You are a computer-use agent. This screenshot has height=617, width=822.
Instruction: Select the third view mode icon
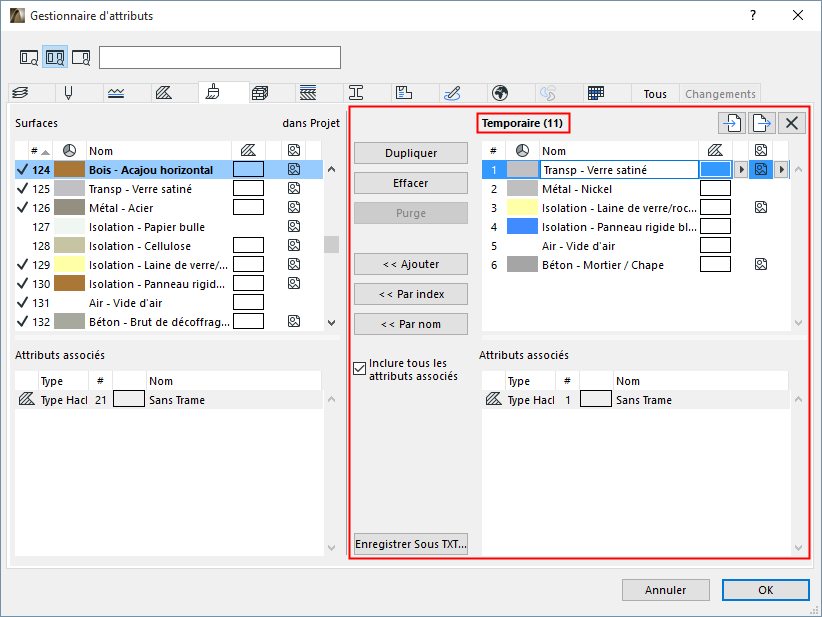pos(81,57)
